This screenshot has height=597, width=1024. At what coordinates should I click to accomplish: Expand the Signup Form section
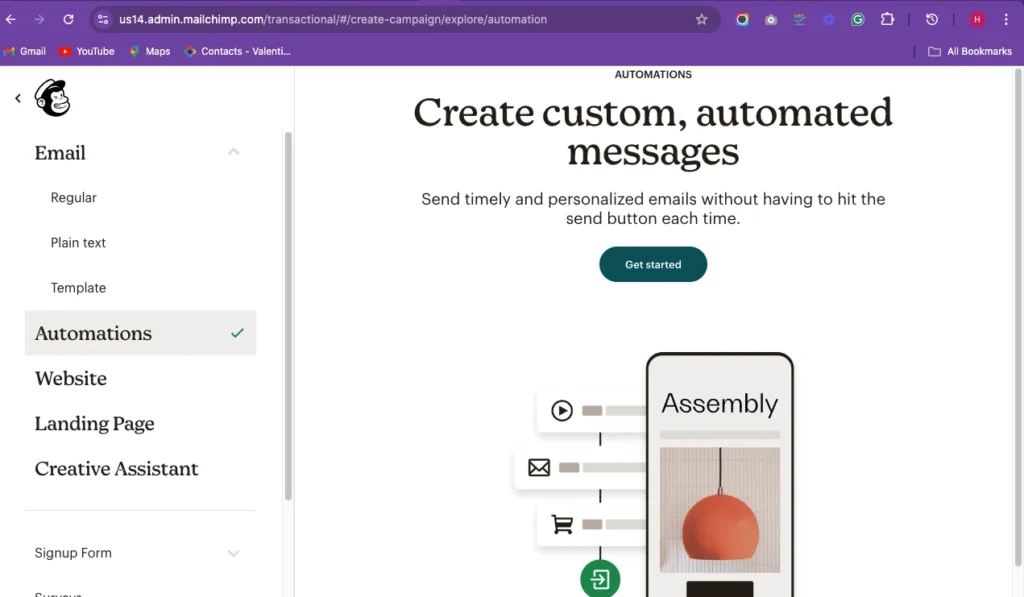coord(233,553)
